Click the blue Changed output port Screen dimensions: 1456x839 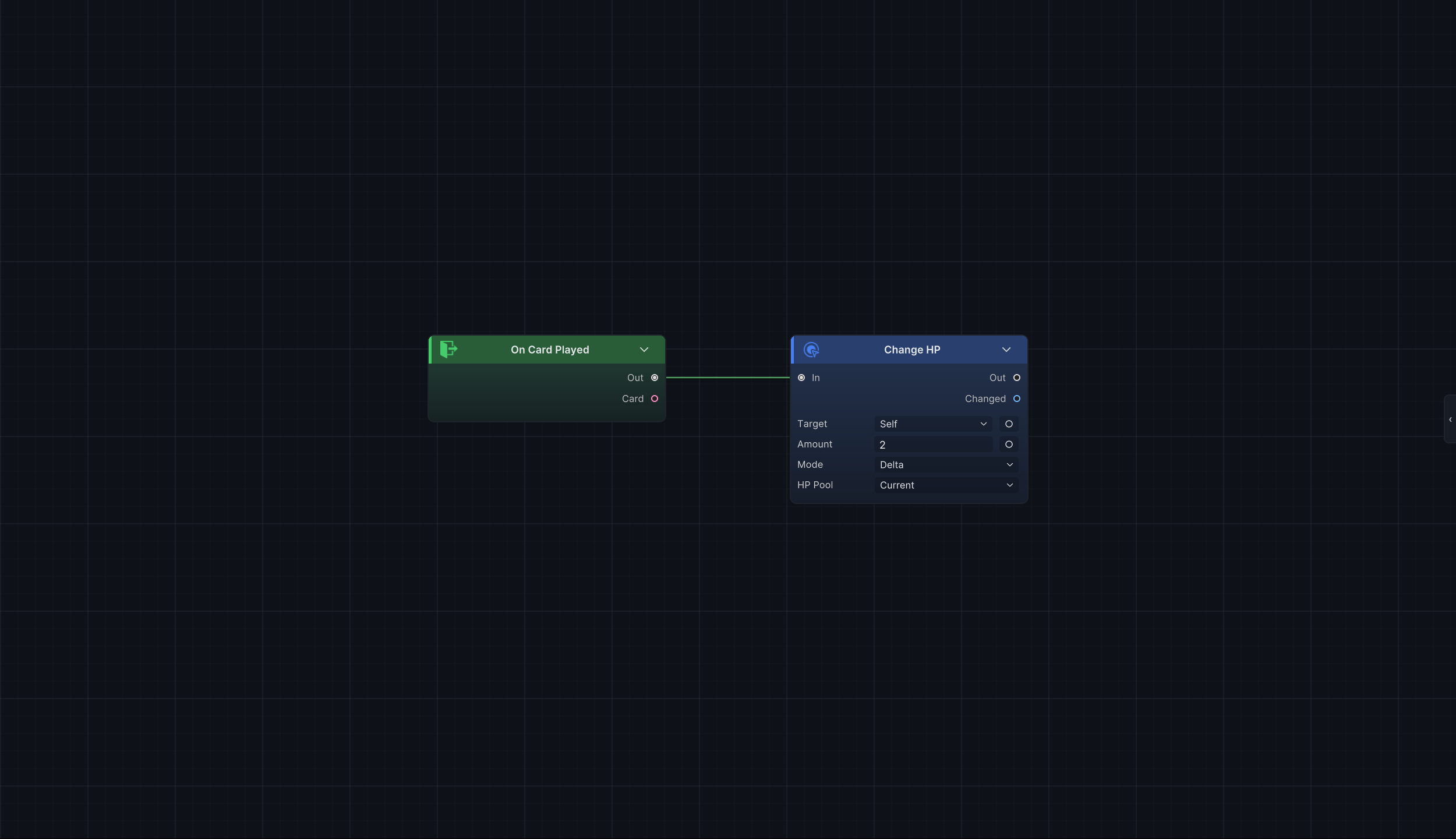1017,399
